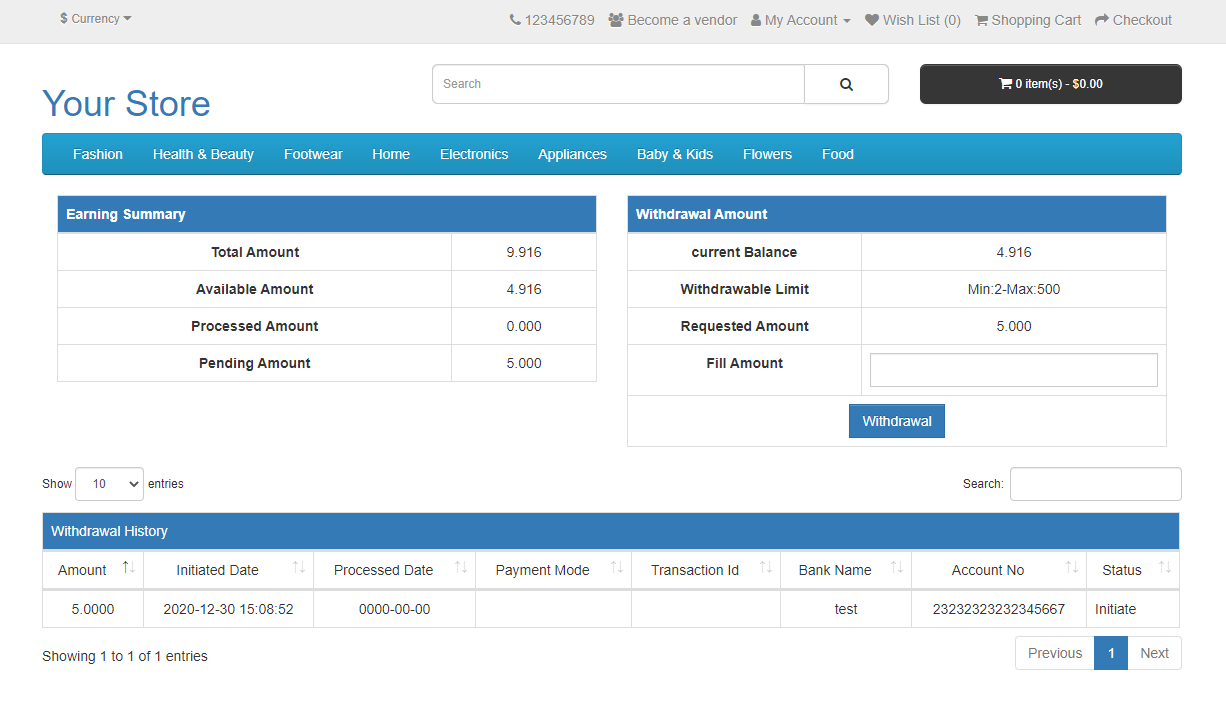This screenshot has height=707, width=1226.
Task: Sort withdrawal history by Status arrows
Action: click(1165, 568)
